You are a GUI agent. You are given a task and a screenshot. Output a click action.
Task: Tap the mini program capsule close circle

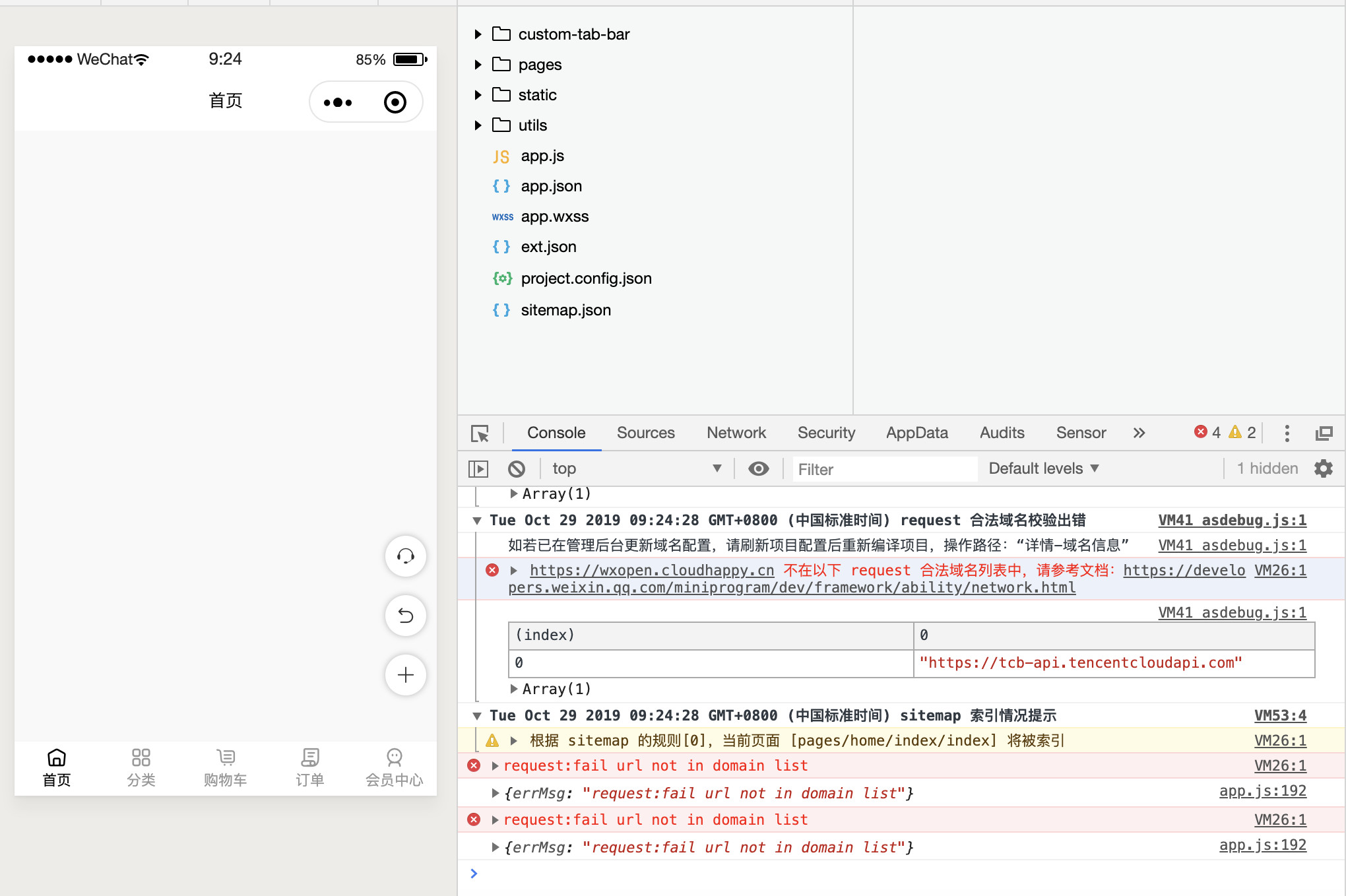[x=395, y=102]
